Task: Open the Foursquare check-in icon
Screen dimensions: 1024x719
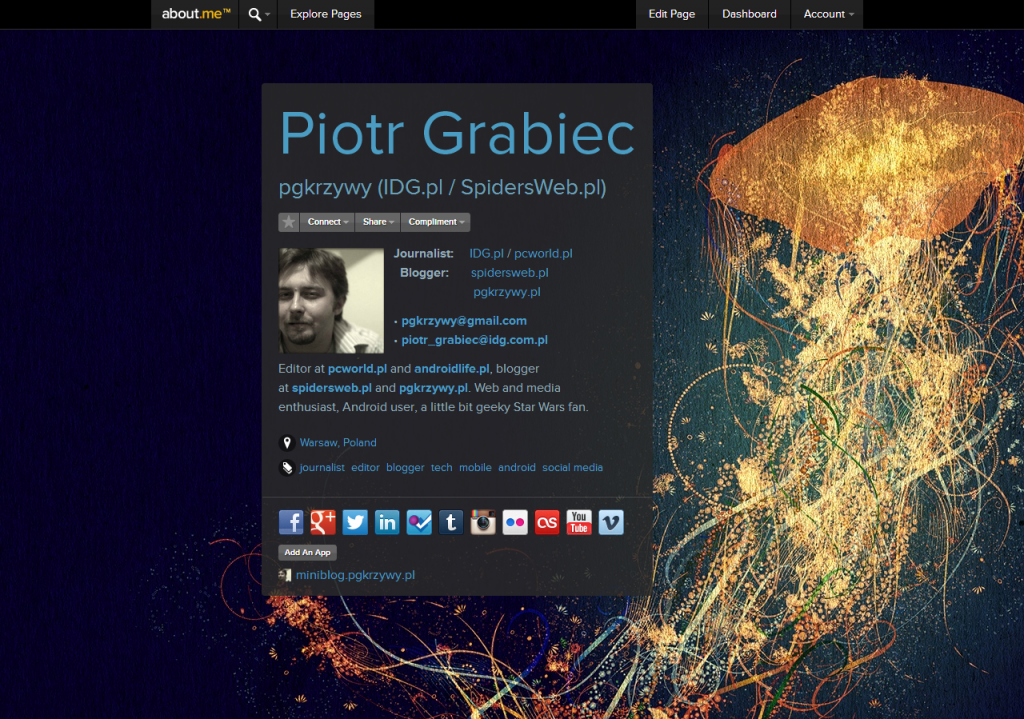Action: (419, 522)
